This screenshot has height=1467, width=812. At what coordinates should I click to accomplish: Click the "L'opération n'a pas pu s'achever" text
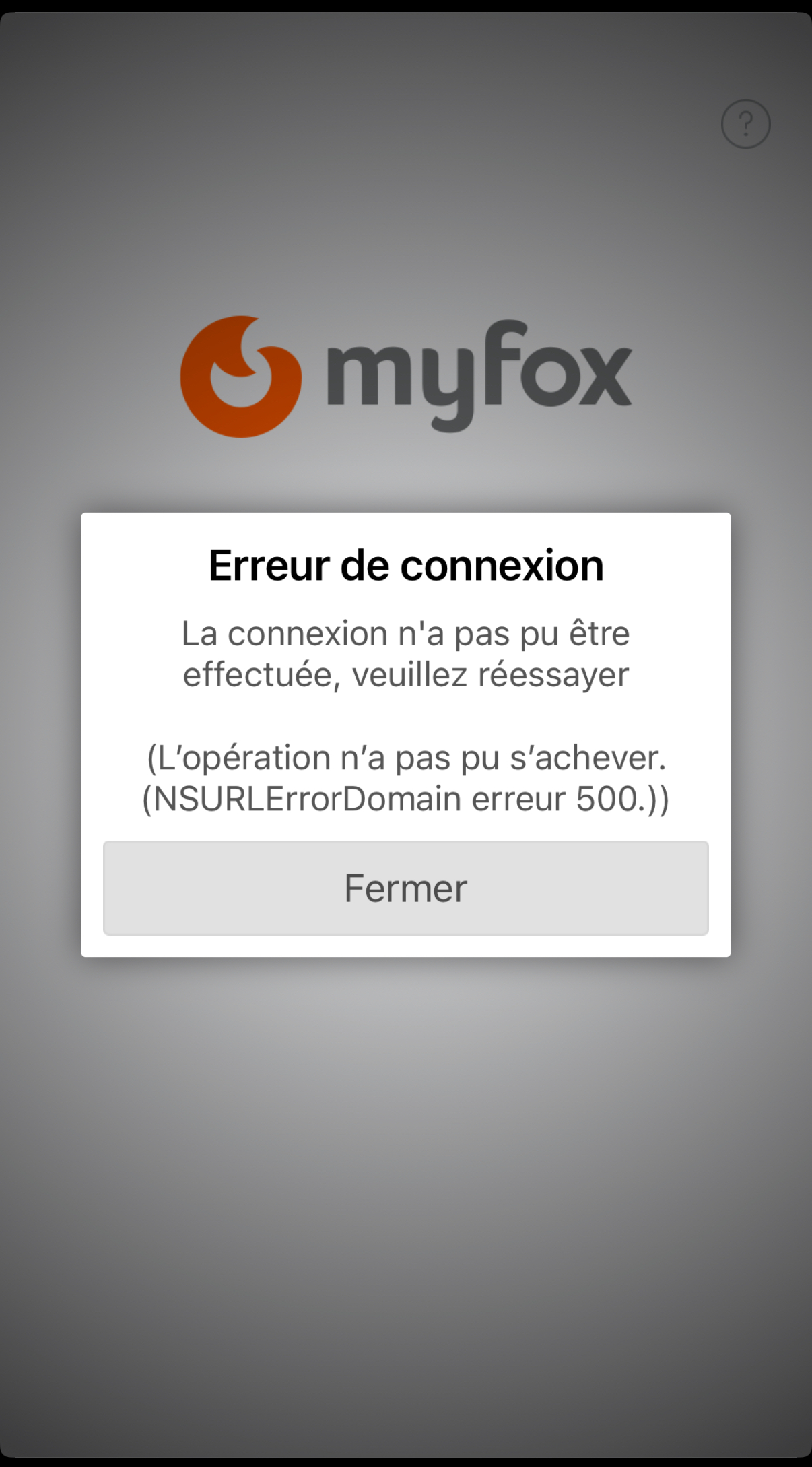[407, 758]
